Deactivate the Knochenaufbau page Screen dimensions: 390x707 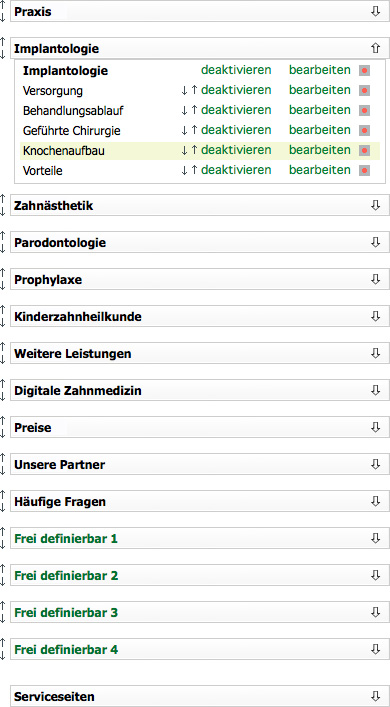click(x=236, y=150)
